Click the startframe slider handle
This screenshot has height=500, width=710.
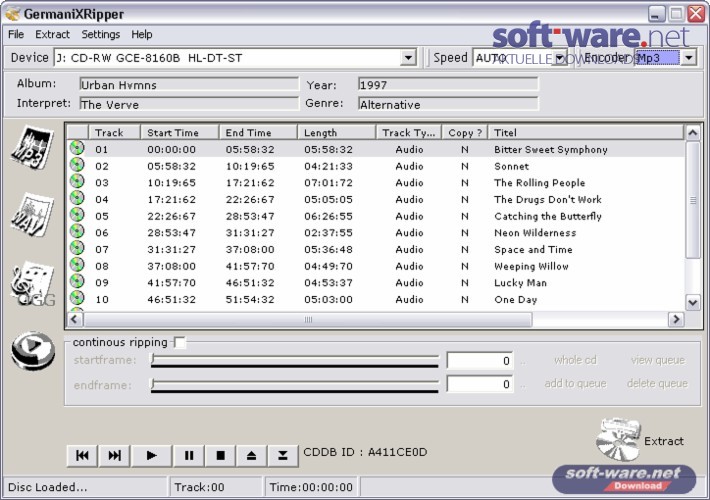coord(153,359)
